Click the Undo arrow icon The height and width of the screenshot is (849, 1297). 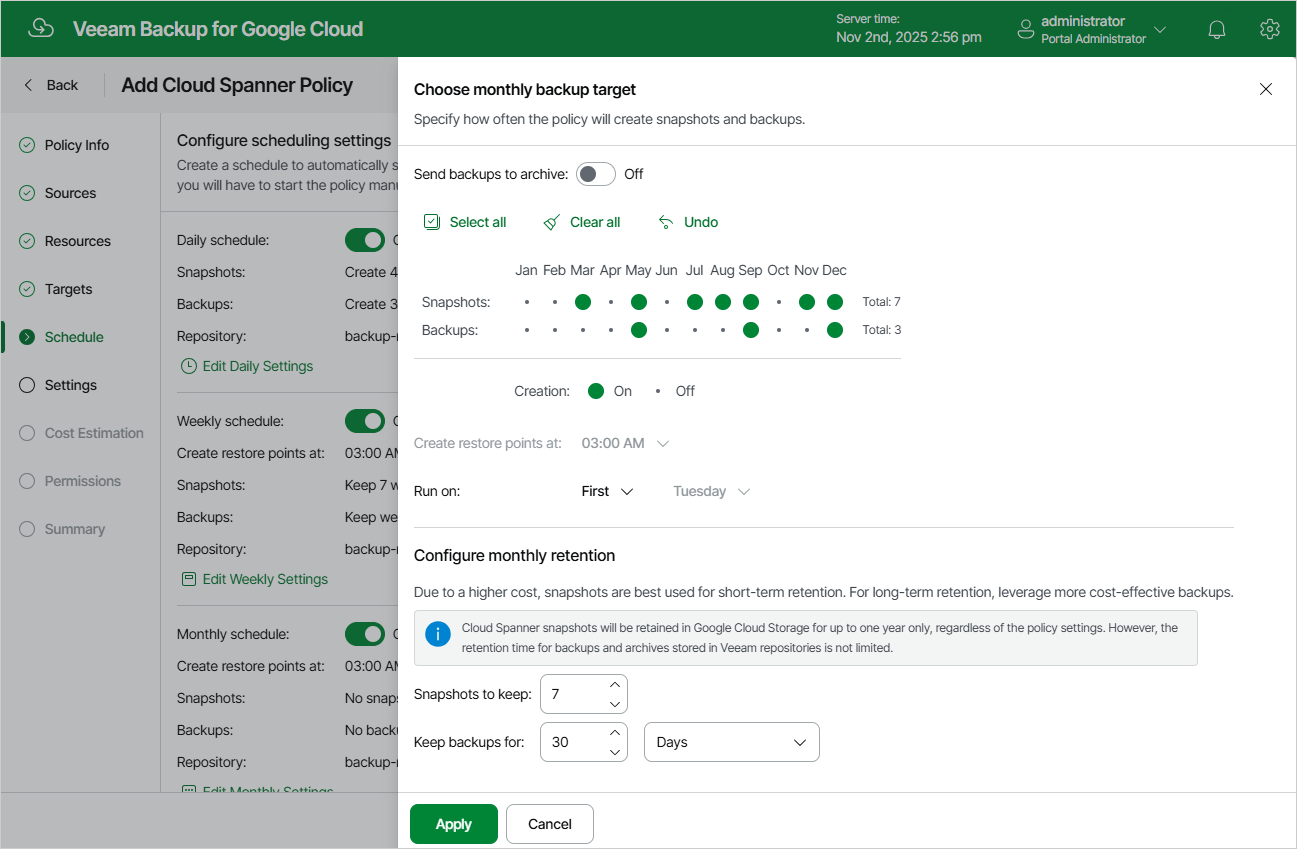click(666, 222)
